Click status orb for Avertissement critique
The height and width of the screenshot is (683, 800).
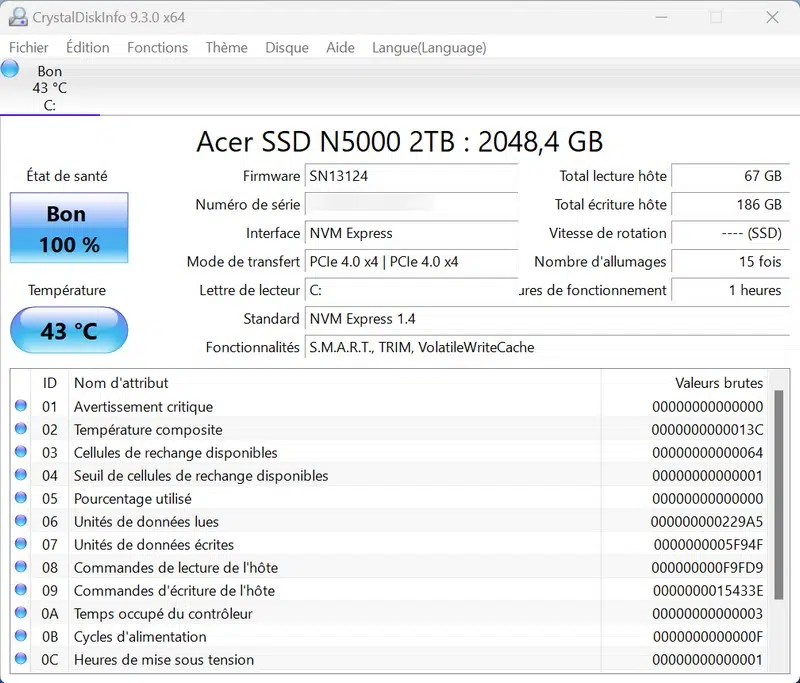pos(21,407)
